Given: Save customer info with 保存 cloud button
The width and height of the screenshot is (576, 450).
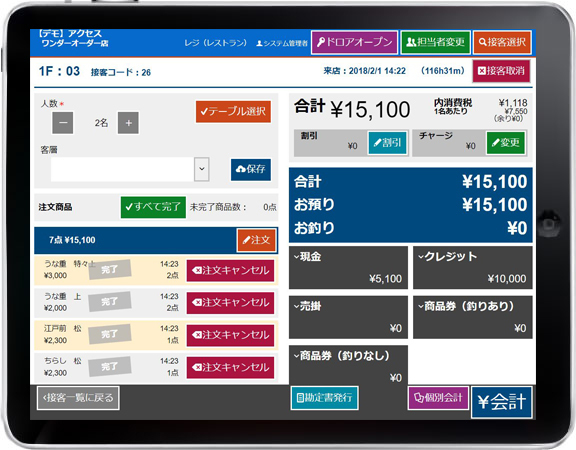Looking at the screenshot, I should (x=251, y=169).
